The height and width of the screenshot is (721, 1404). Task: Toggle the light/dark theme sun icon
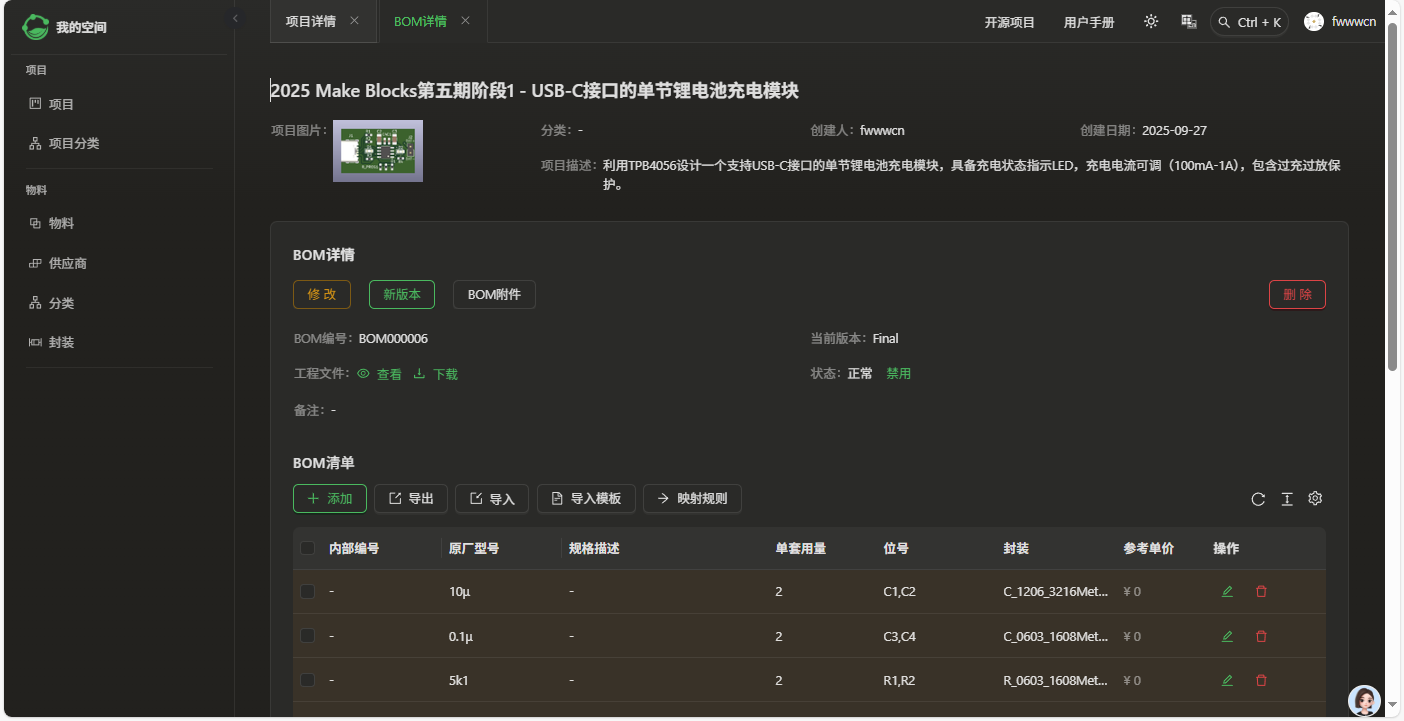pyautogui.click(x=1151, y=22)
